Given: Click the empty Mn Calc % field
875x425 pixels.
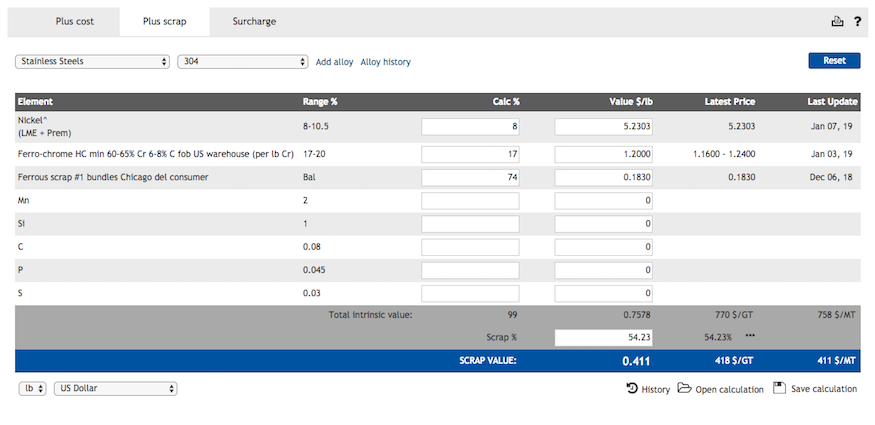Looking at the screenshot, I should [x=470, y=200].
